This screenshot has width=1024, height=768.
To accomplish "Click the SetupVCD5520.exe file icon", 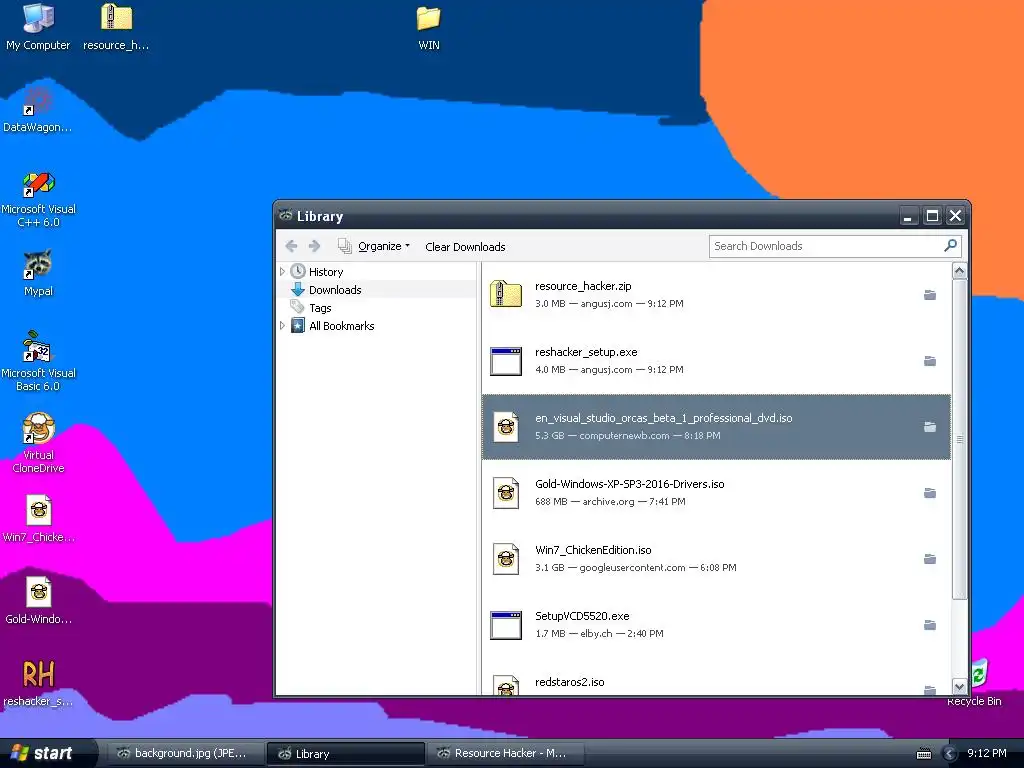I will pyautogui.click(x=506, y=625).
